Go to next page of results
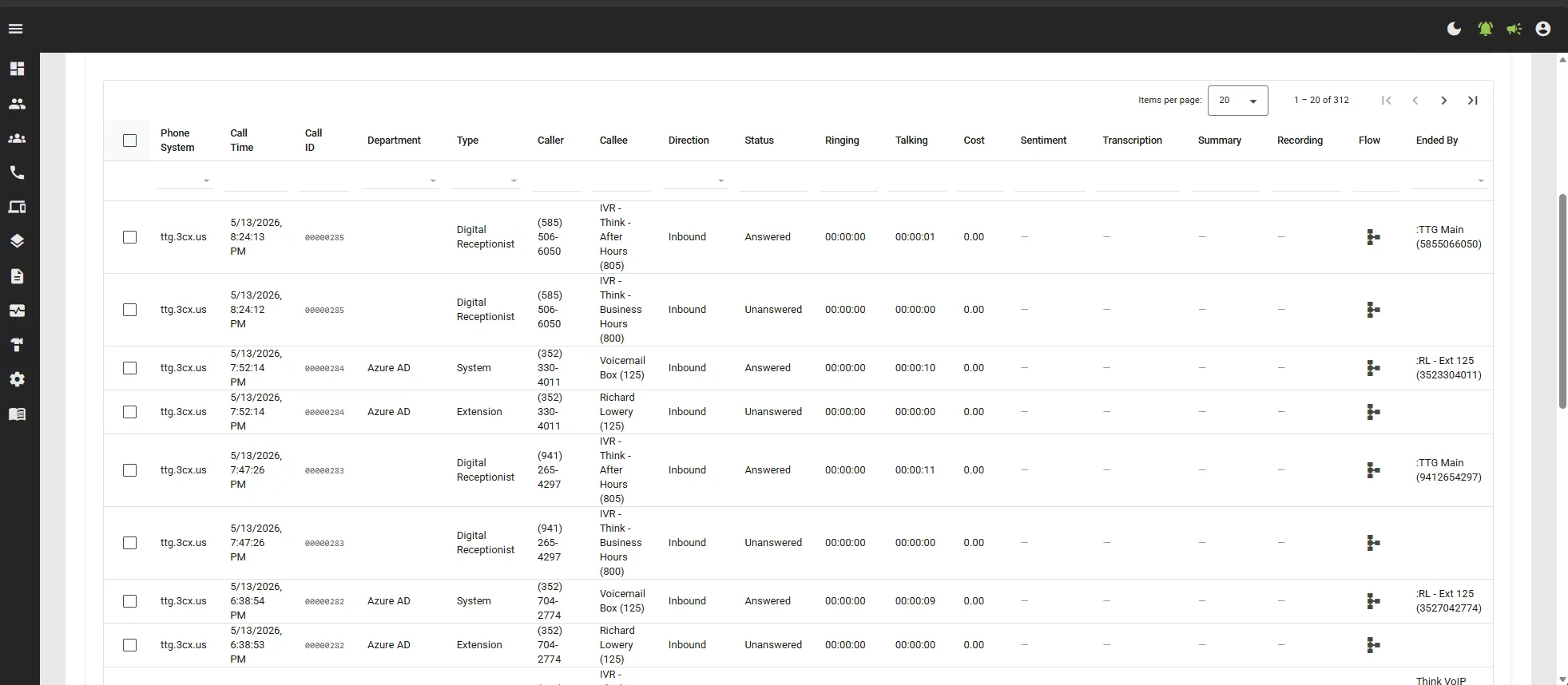This screenshot has width=1568, height=685. 1444,101
